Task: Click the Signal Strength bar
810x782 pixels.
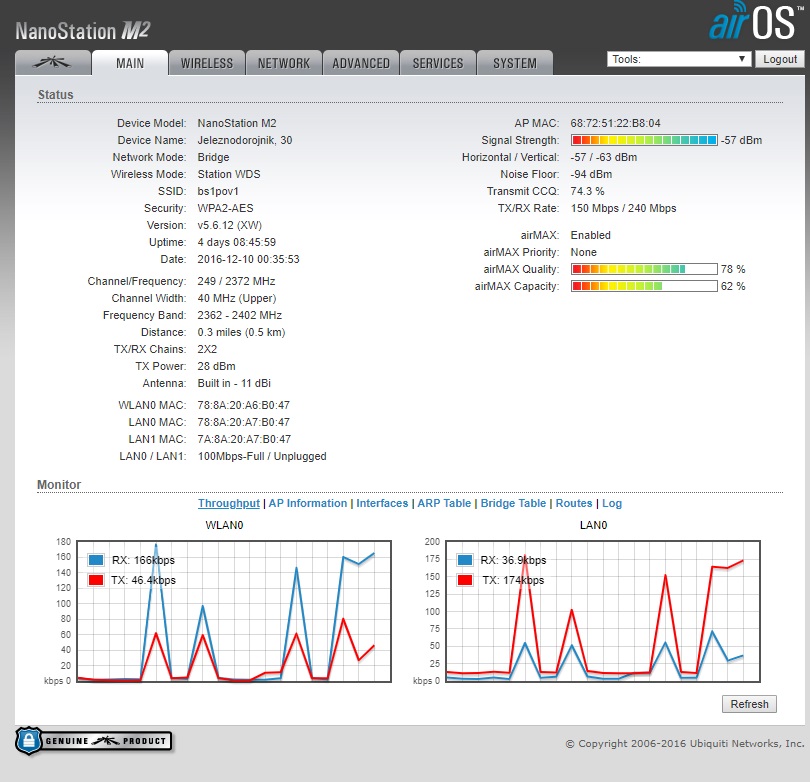Action: (x=644, y=140)
